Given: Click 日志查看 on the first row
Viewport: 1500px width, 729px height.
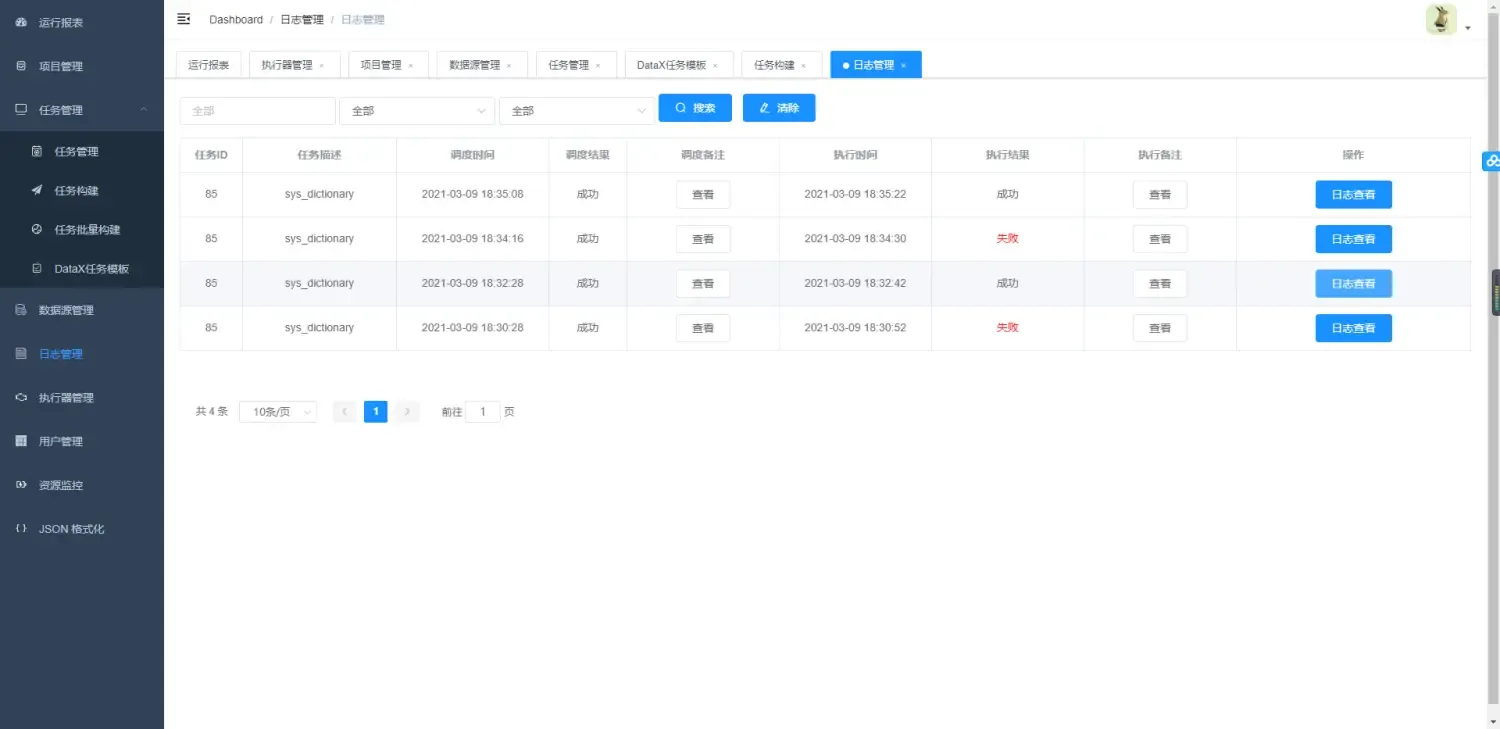Looking at the screenshot, I should click(1353, 194).
